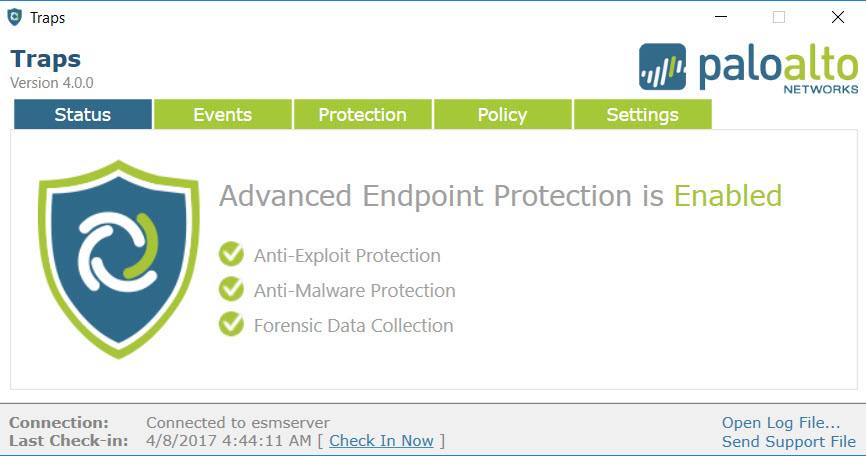Open the log file link
Viewport: 866px width, 456px height.
pos(780,423)
